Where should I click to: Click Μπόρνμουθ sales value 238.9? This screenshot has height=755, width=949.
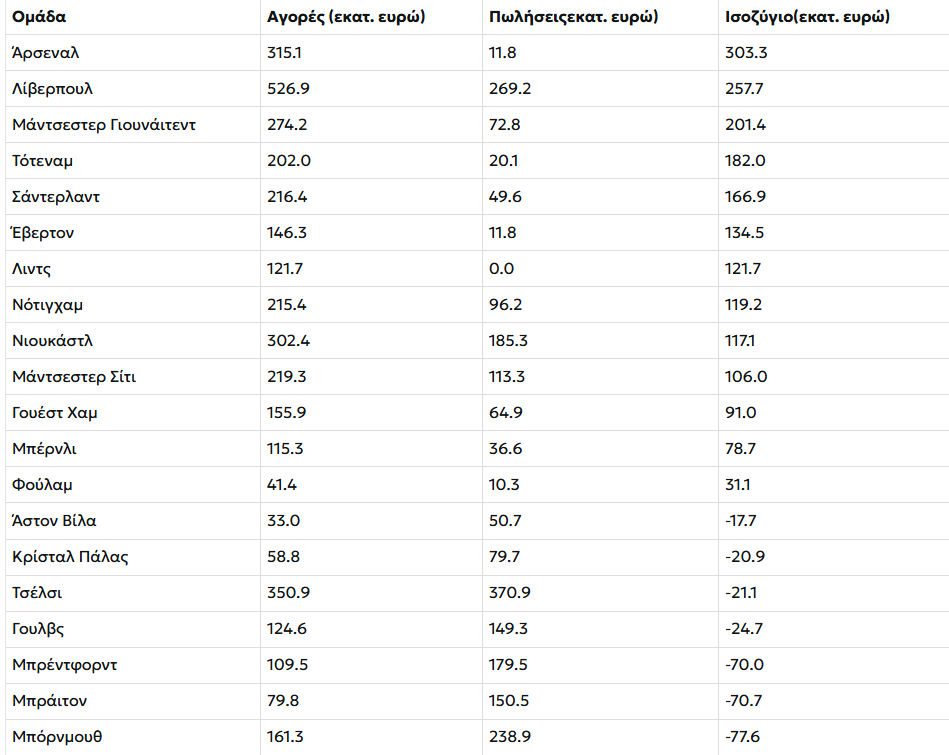click(x=510, y=737)
